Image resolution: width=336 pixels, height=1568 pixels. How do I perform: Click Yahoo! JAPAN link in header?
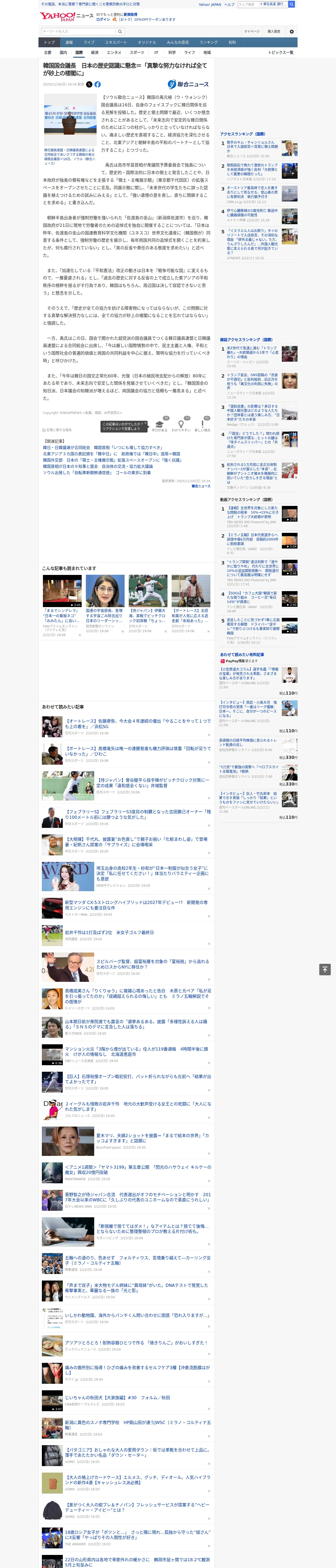[x=210, y=4]
